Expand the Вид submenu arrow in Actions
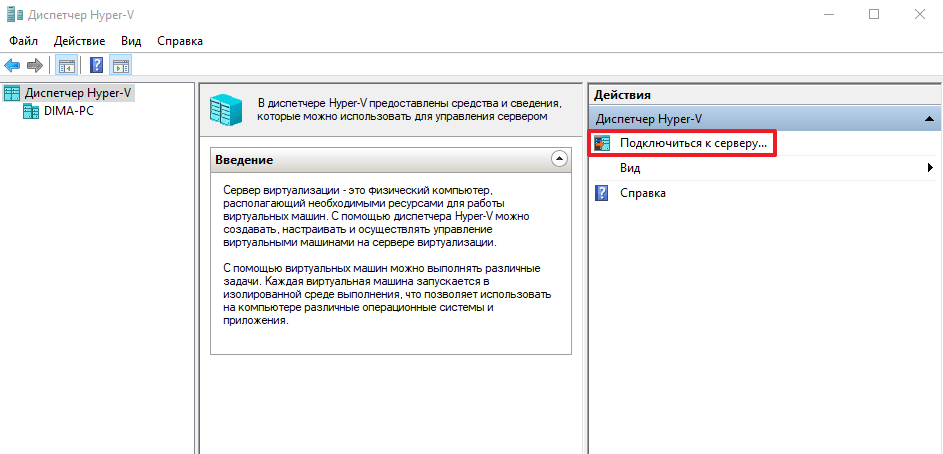Image resolution: width=943 pixels, height=454 pixels. (x=930, y=169)
